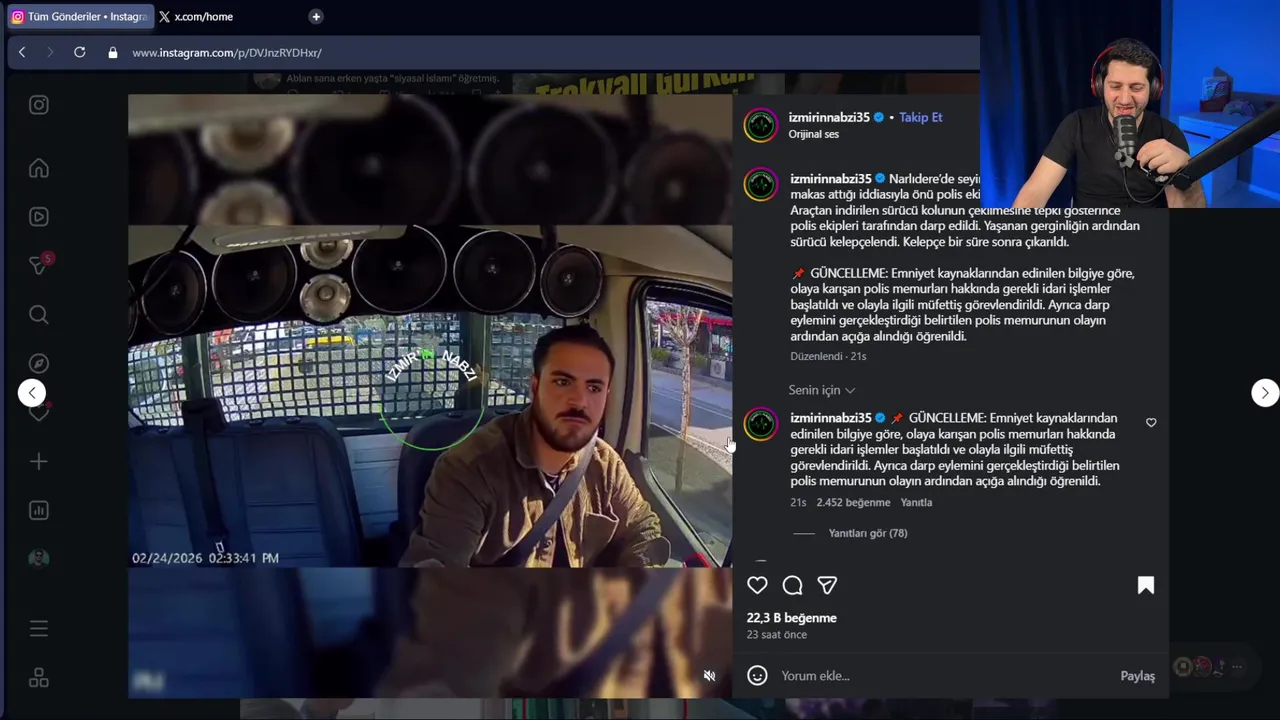Expand Senin için comments sort dropdown
This screenshot has height=720, width=1280.
(x=822, y=390)
